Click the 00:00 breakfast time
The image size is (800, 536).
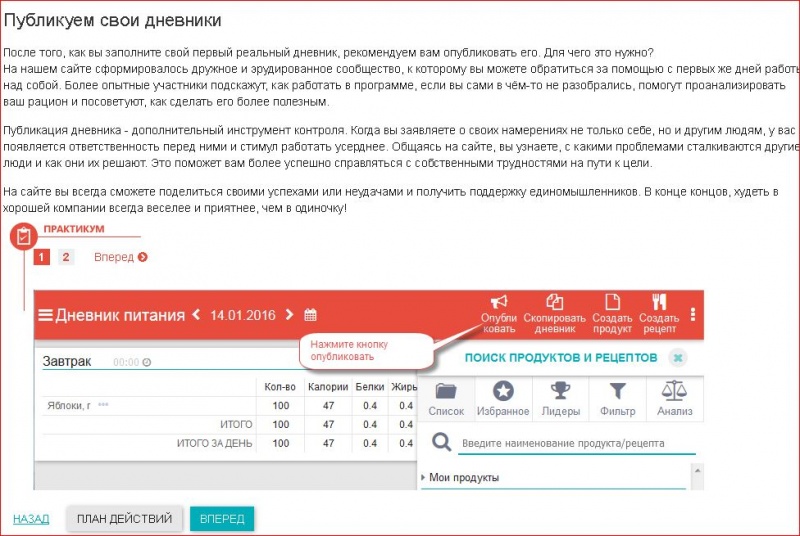[x=126, y=362]
